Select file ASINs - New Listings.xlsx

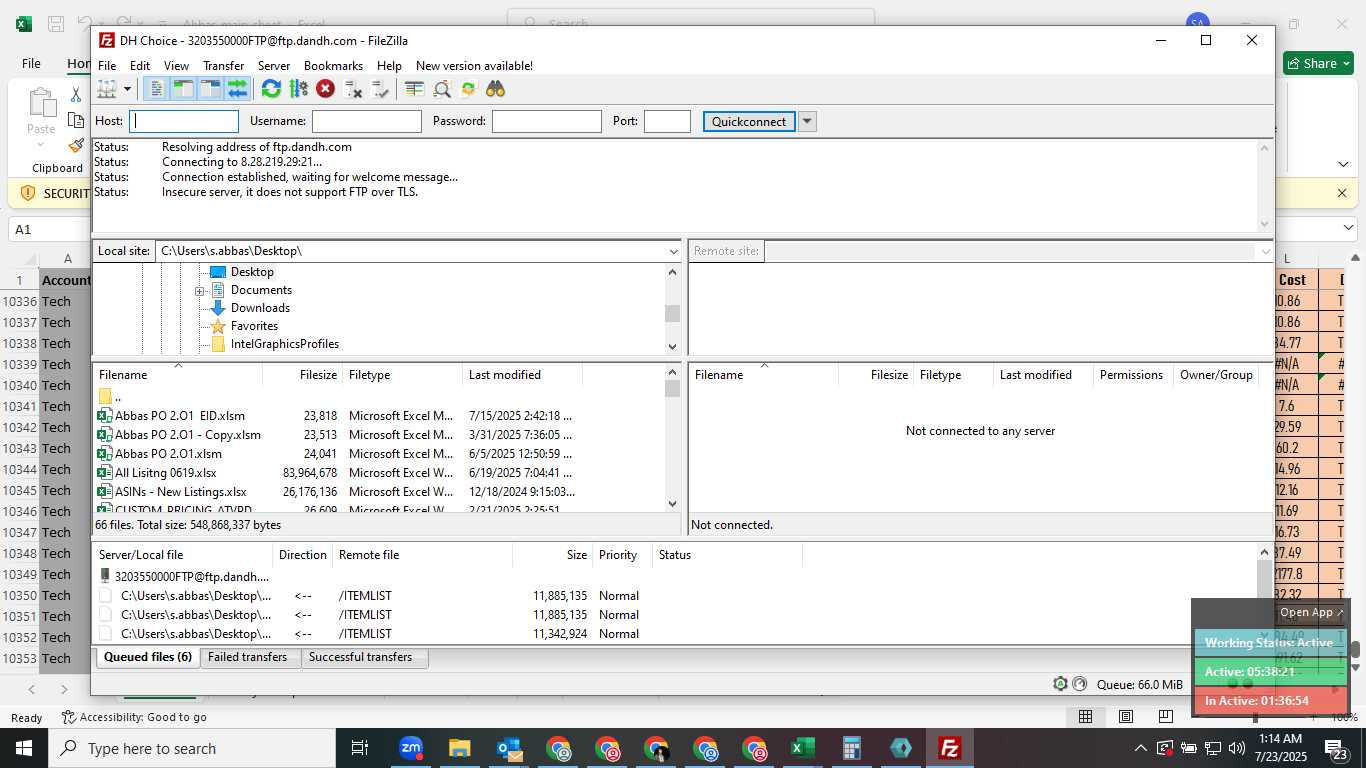(x=180, y=492)
